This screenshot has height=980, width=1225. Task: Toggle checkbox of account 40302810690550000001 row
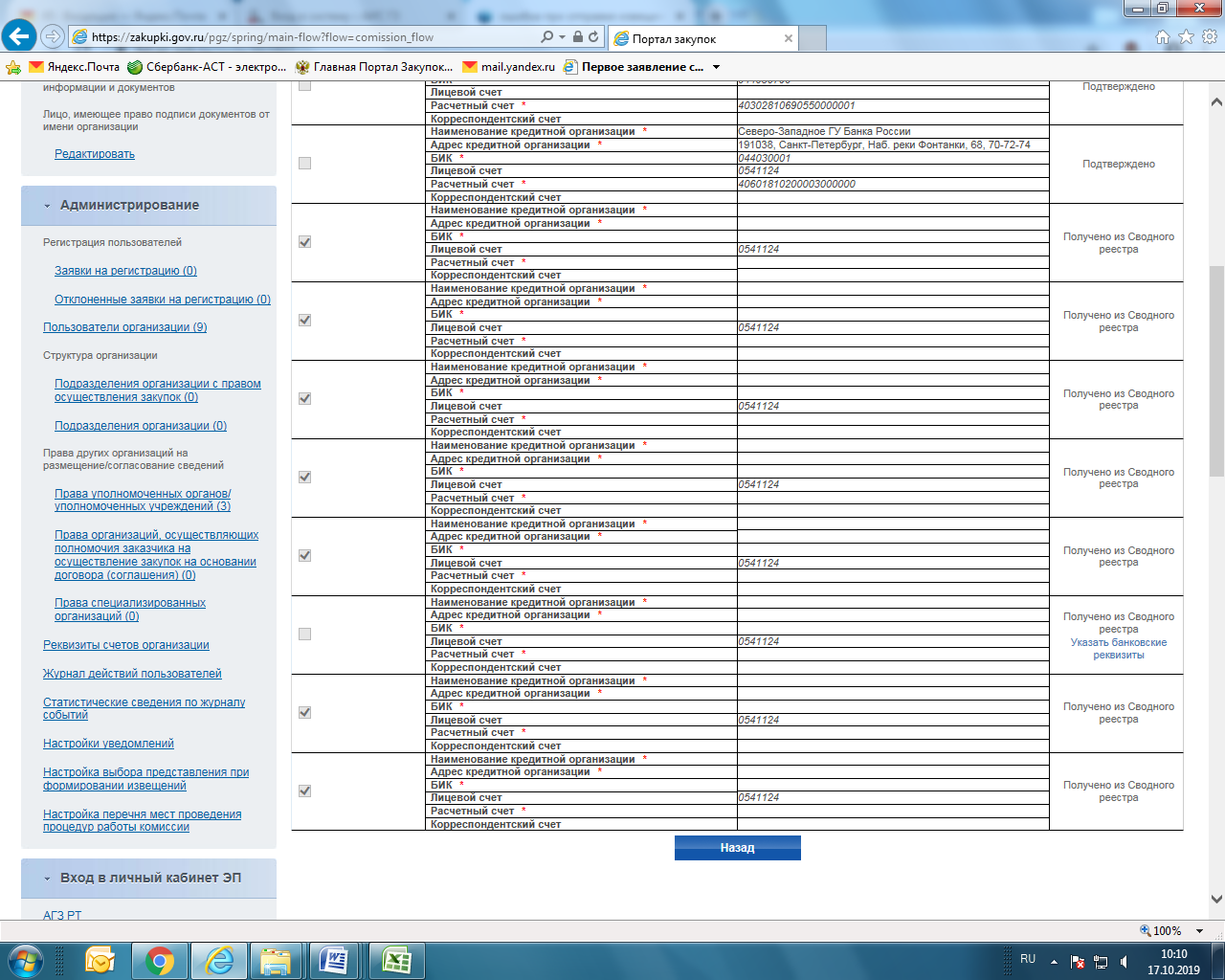coord(305,85)
